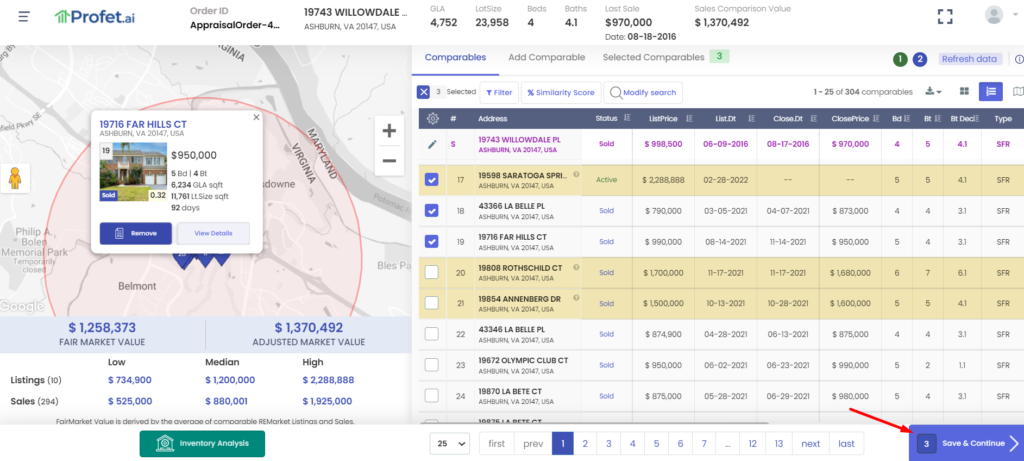
Task: Zoom out on the map
Action: click(x=390, y=160)
